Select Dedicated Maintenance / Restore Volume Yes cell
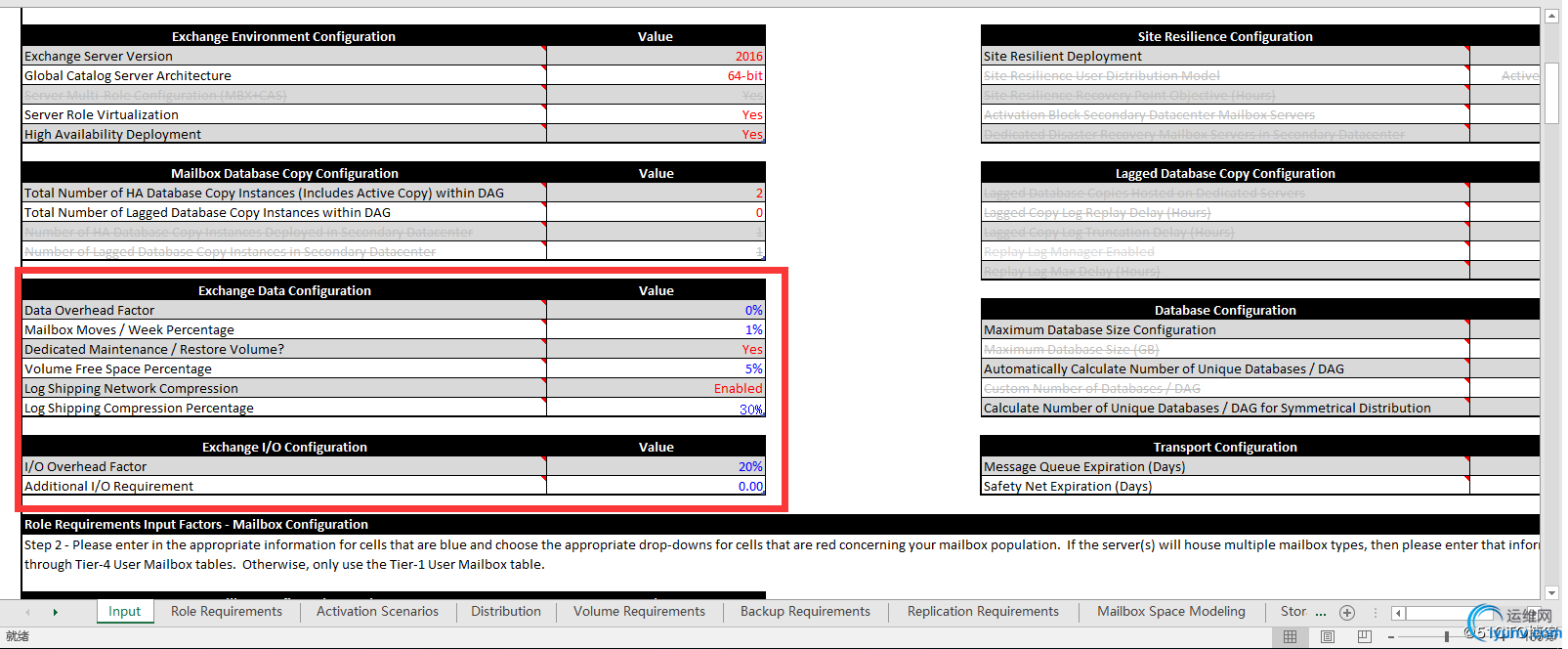The width and height of the screenshot is (1568, 649). [x=656, y=349]
